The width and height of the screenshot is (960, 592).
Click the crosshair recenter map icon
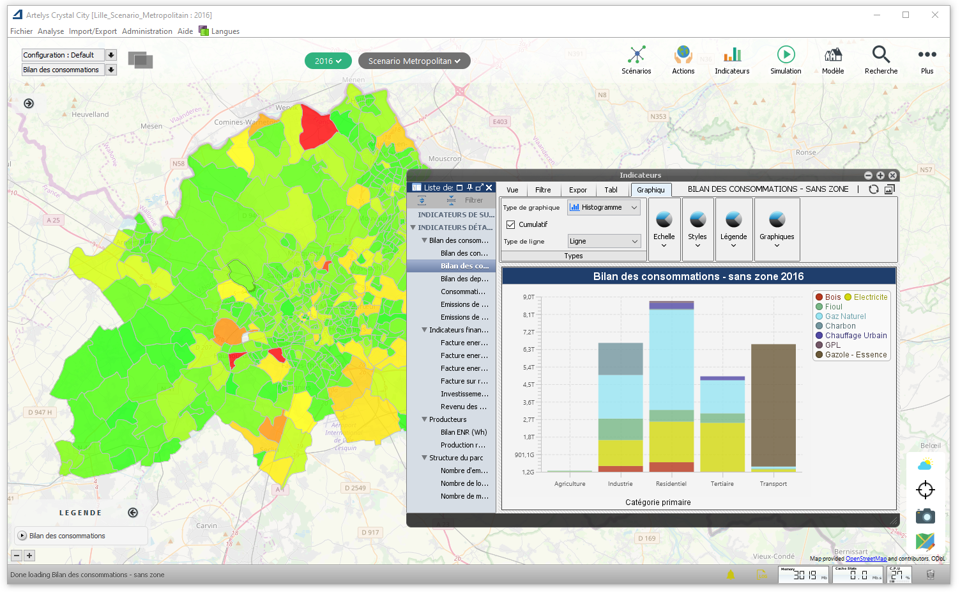(x=925, y=490)
